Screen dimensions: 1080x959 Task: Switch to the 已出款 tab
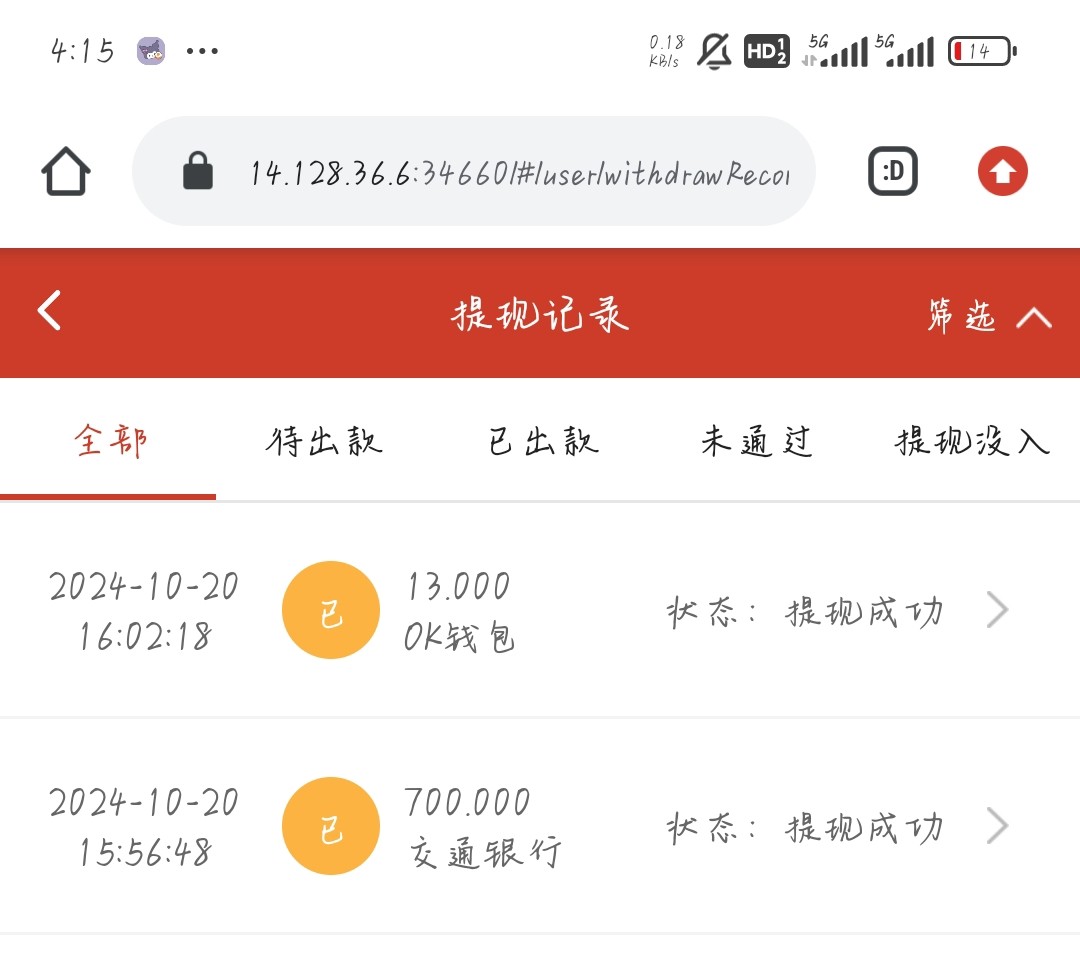point(542,441)
